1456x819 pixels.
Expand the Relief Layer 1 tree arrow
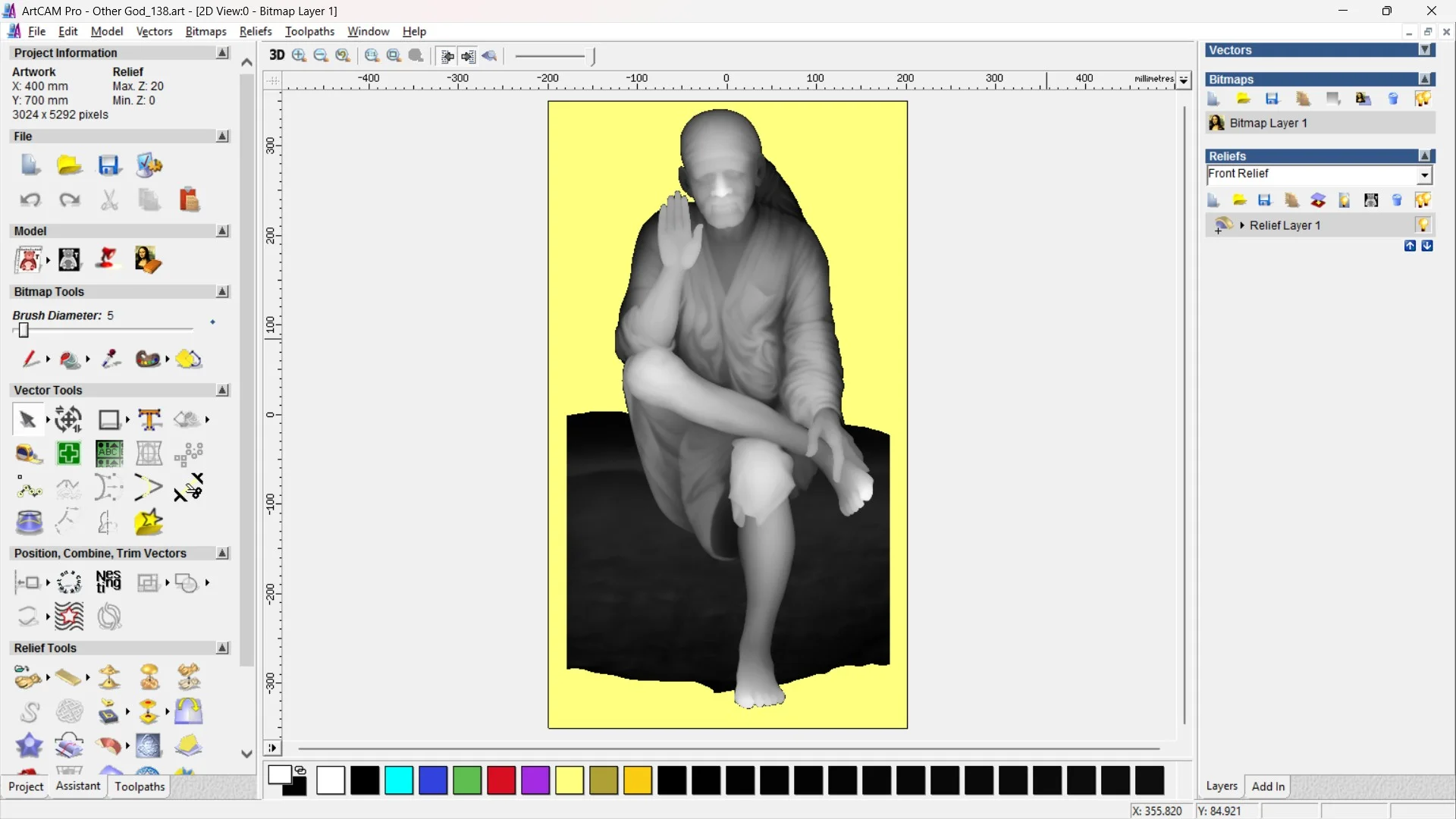[1242, 225]
